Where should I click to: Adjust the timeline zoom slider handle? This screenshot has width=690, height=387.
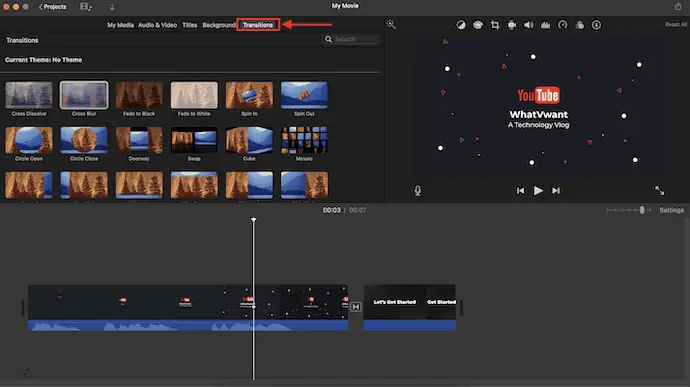click(642, 210)
